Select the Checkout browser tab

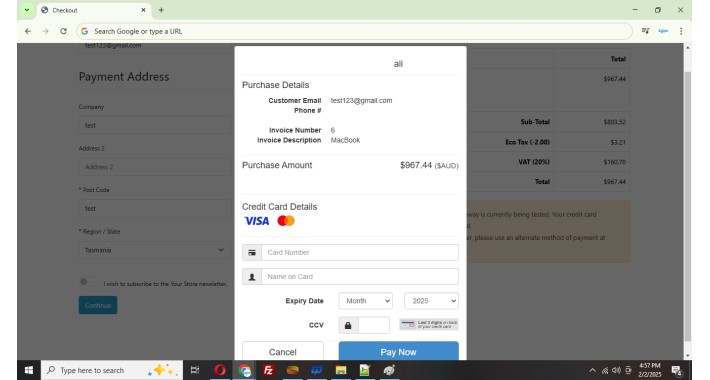click(x=94, y=10)
